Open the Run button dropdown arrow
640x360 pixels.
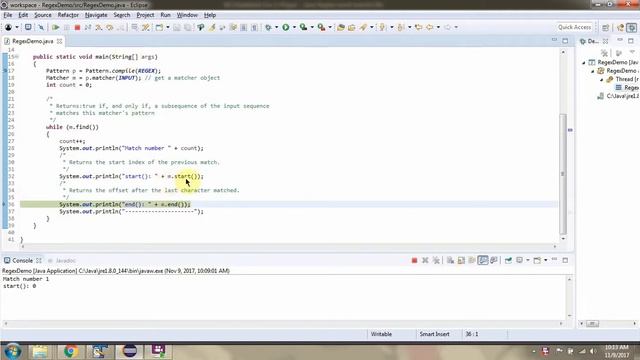point(294,27)
